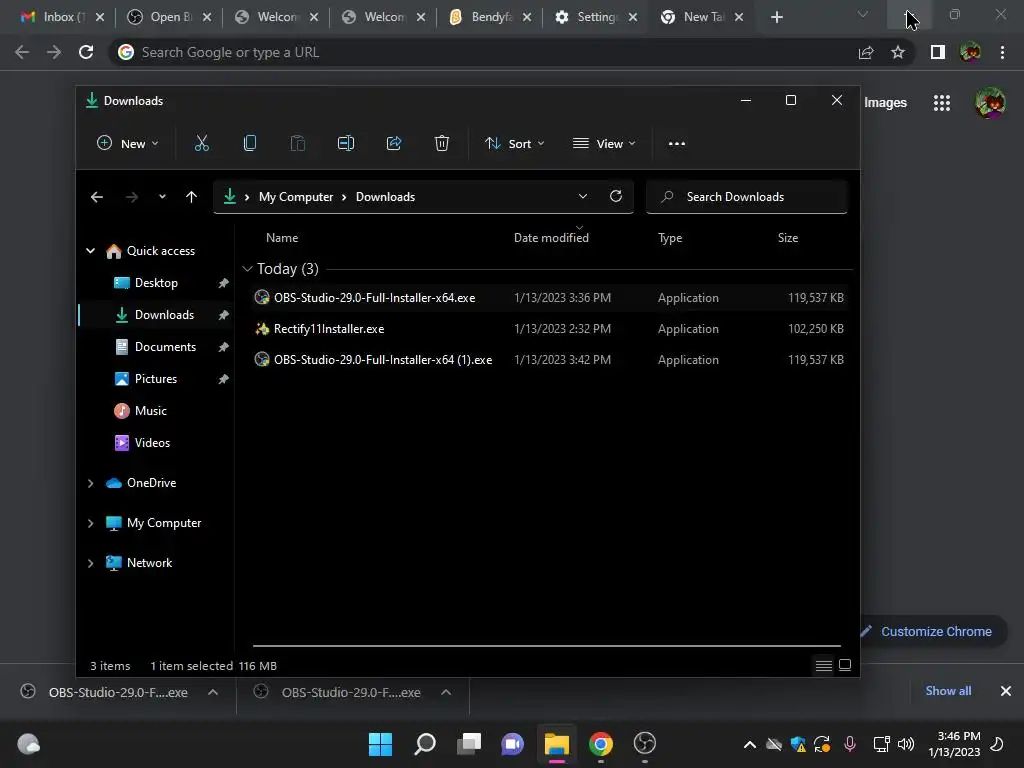Open Chat app on taskbar
The image size is (1024, 768).
(513, 744)
